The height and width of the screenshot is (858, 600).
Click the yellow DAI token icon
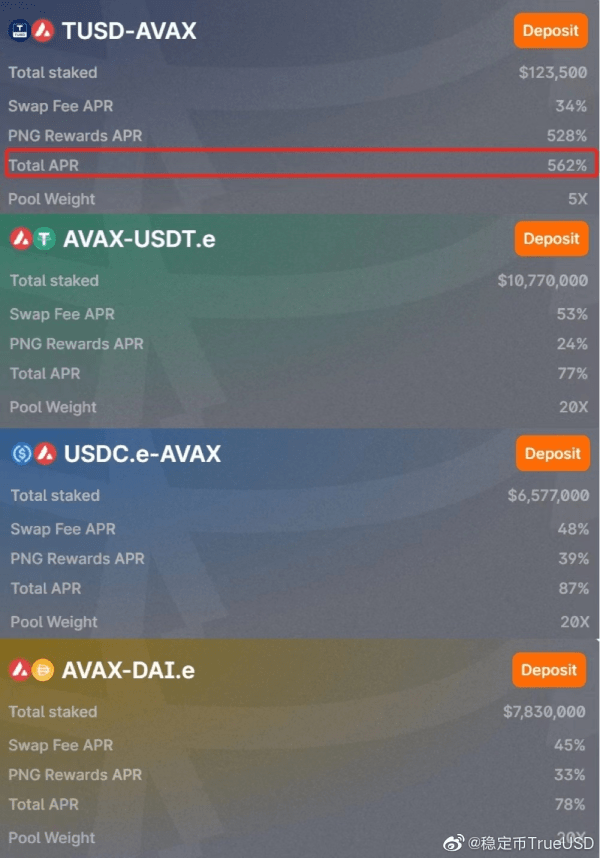(43, 670)
